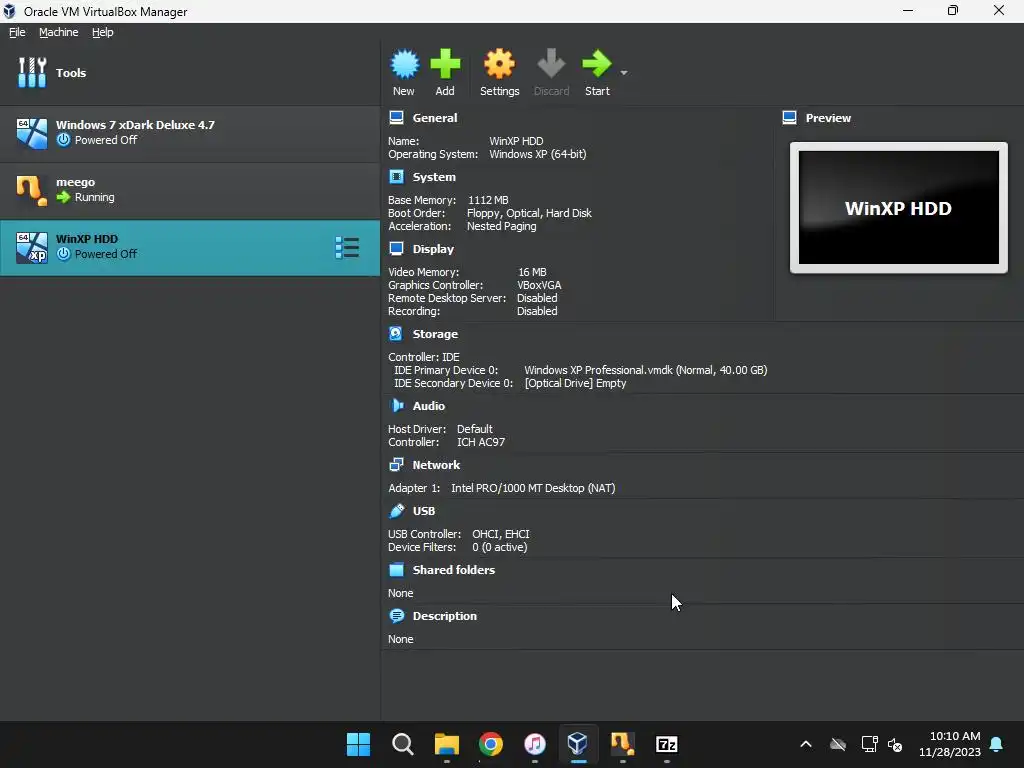Screen dimensions: 1024x768
Task: Click the Description section speech icon
Action: [396, 616]
